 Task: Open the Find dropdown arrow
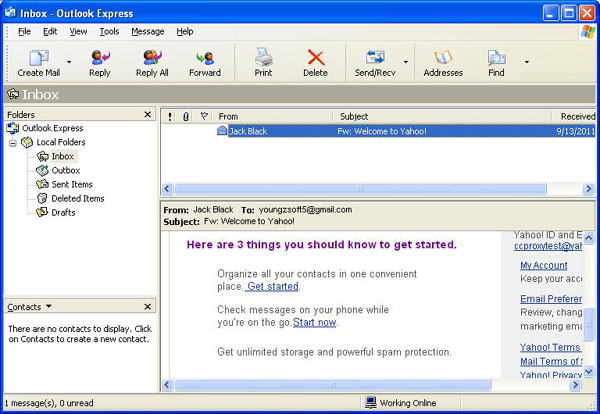point(527,62)
